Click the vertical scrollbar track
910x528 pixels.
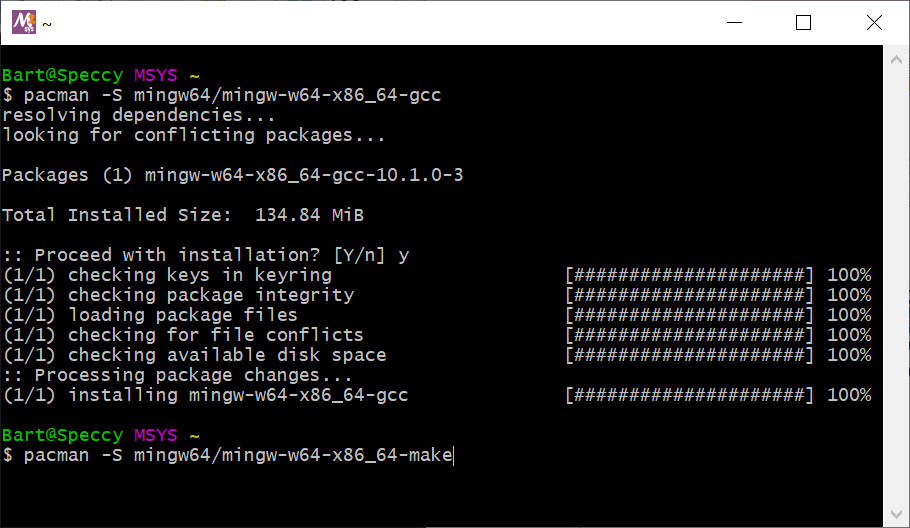[x=896, y=287]
